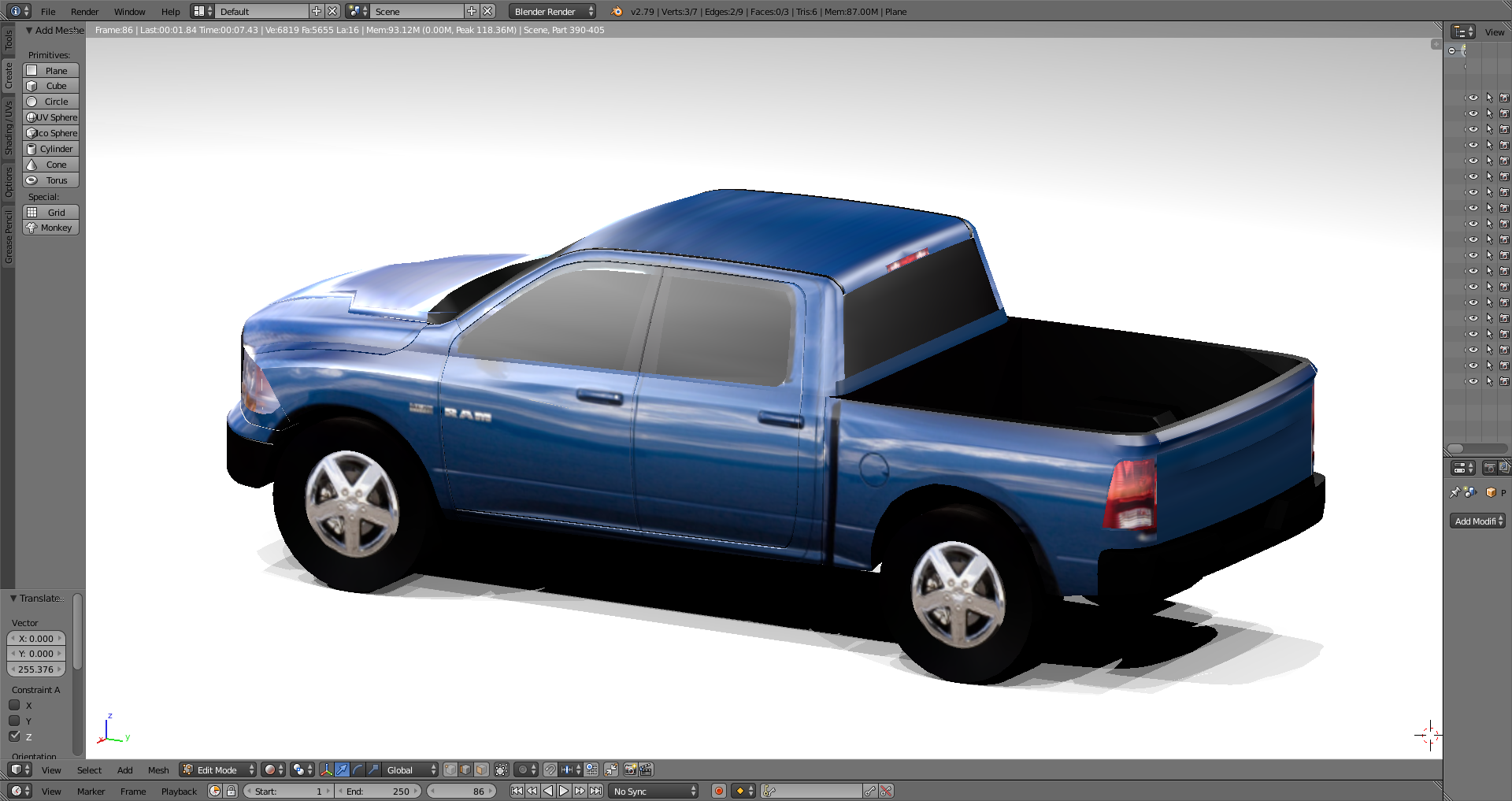Open the timeline Marker menu
The width and height of the screenshot is (1512, 801).
point(91,792)
